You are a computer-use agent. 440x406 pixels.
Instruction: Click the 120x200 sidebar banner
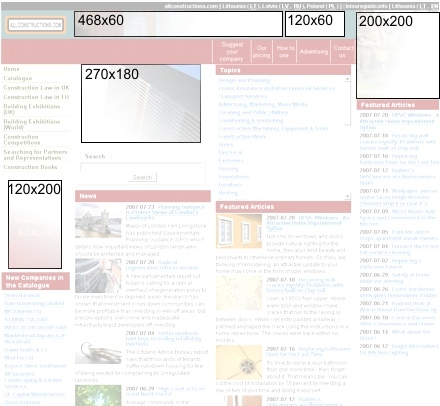tap(35, 224)
